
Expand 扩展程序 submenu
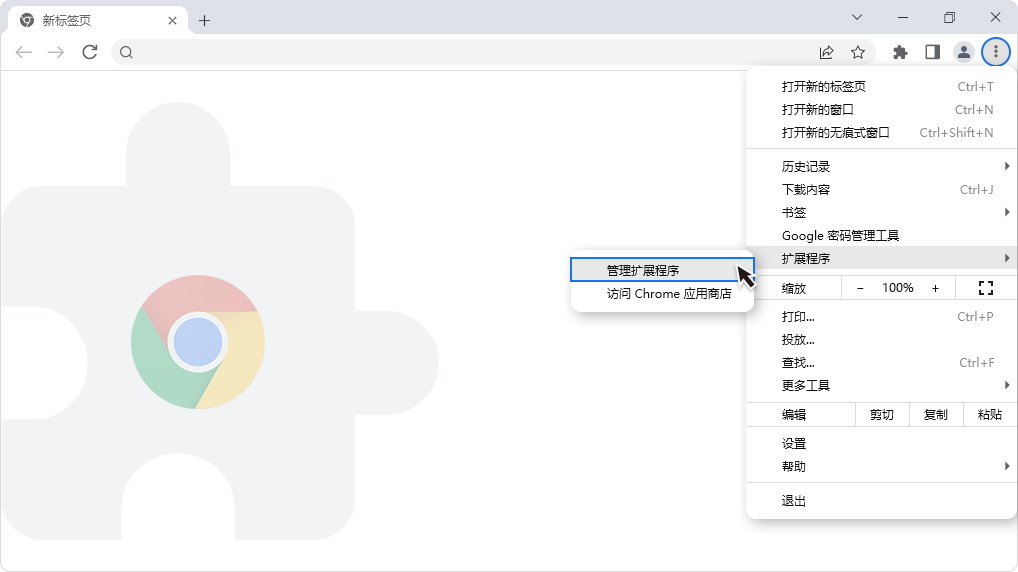881,258
